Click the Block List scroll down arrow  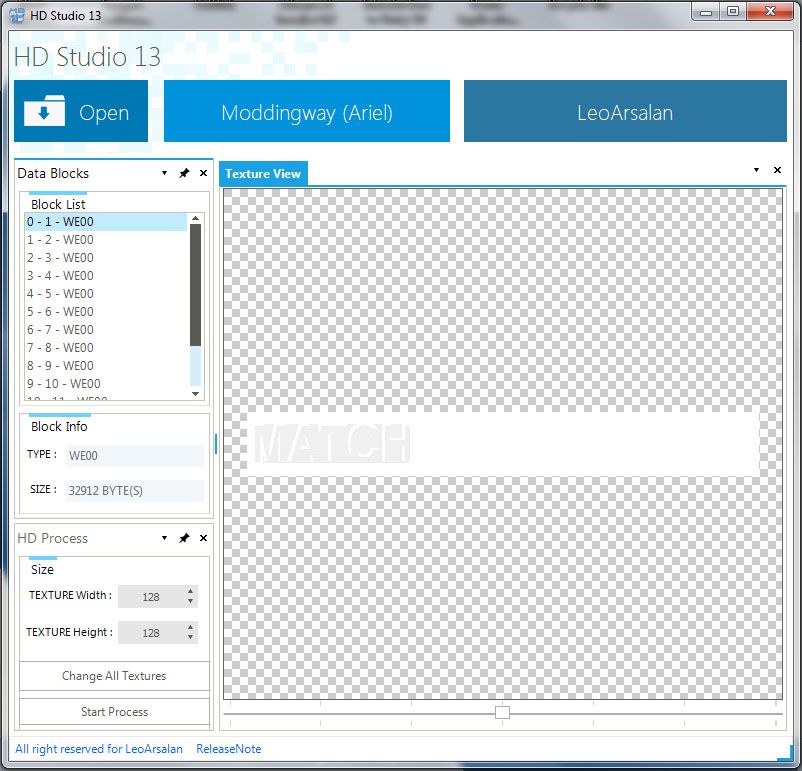tap(195, 394)
